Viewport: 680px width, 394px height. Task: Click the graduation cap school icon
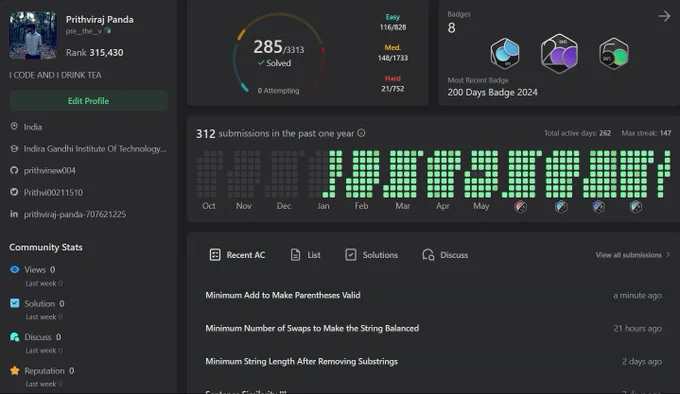(x=14, y=149)
